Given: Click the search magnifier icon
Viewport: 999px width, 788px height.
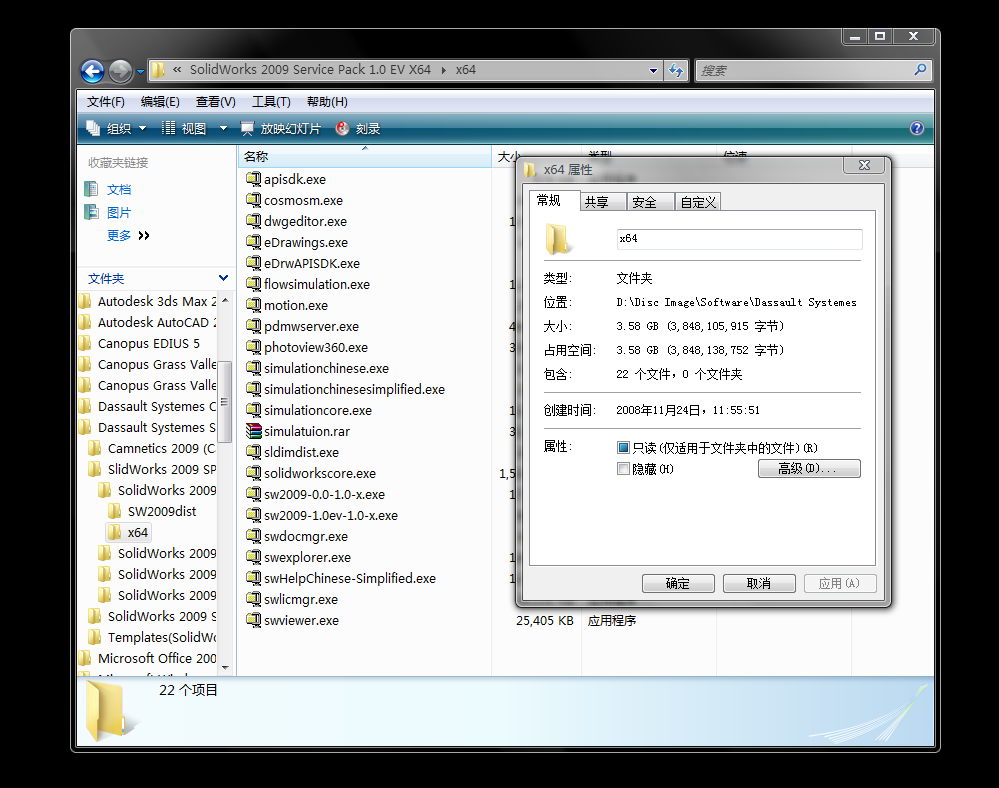Looking at the screenshot, I should tap(920, 70).
